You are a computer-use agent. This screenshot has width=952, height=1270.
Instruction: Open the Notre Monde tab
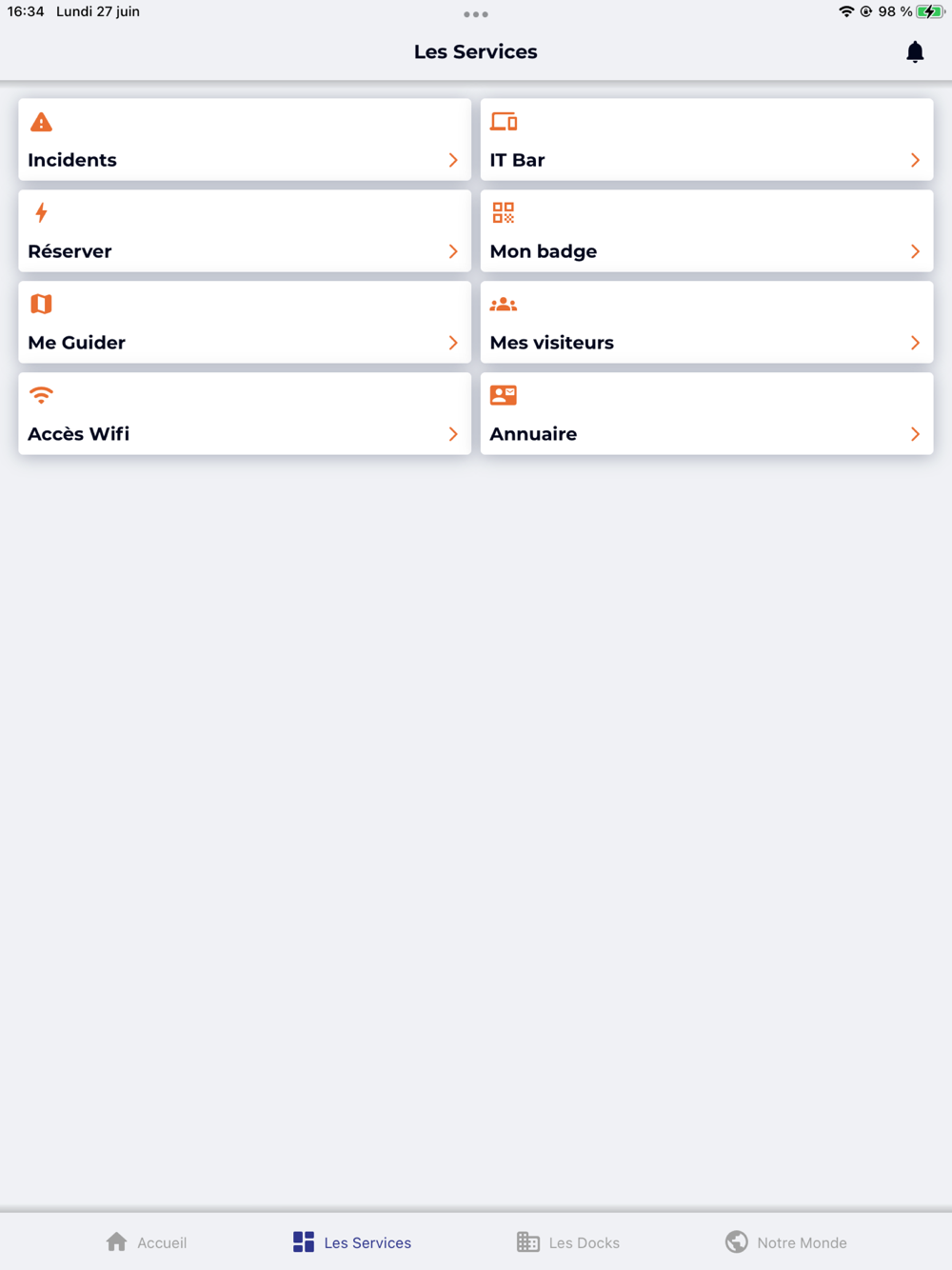785,1242
